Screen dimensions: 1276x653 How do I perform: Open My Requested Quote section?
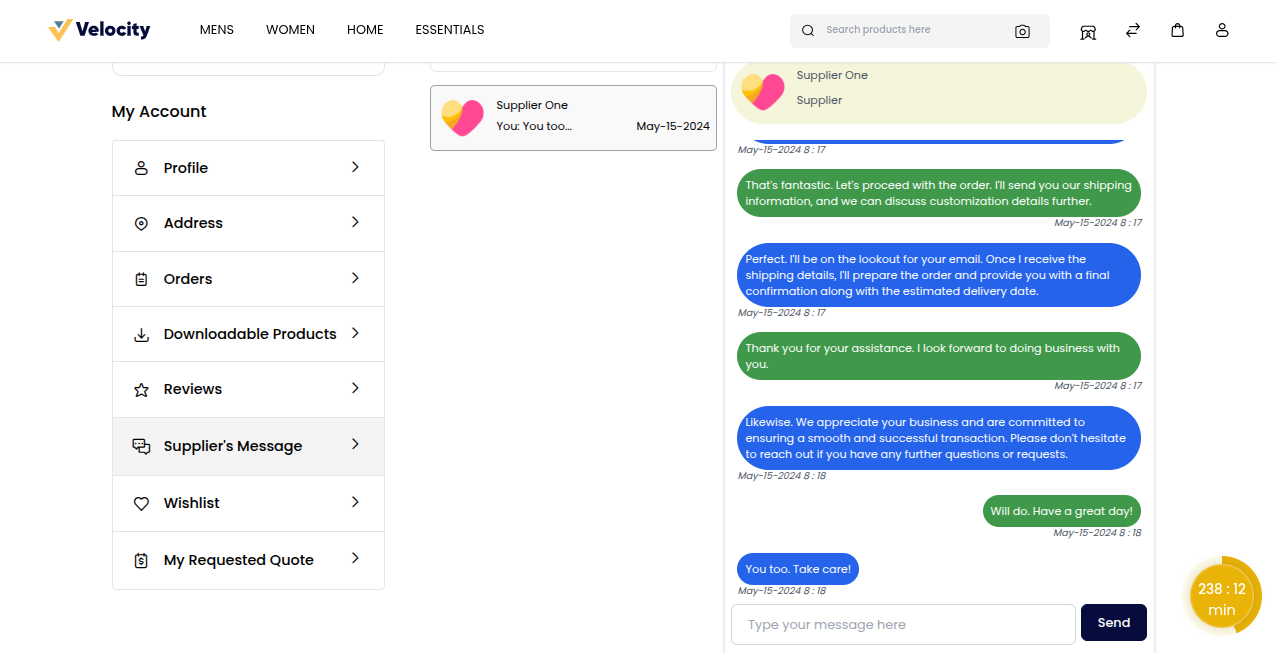point(239,560)
